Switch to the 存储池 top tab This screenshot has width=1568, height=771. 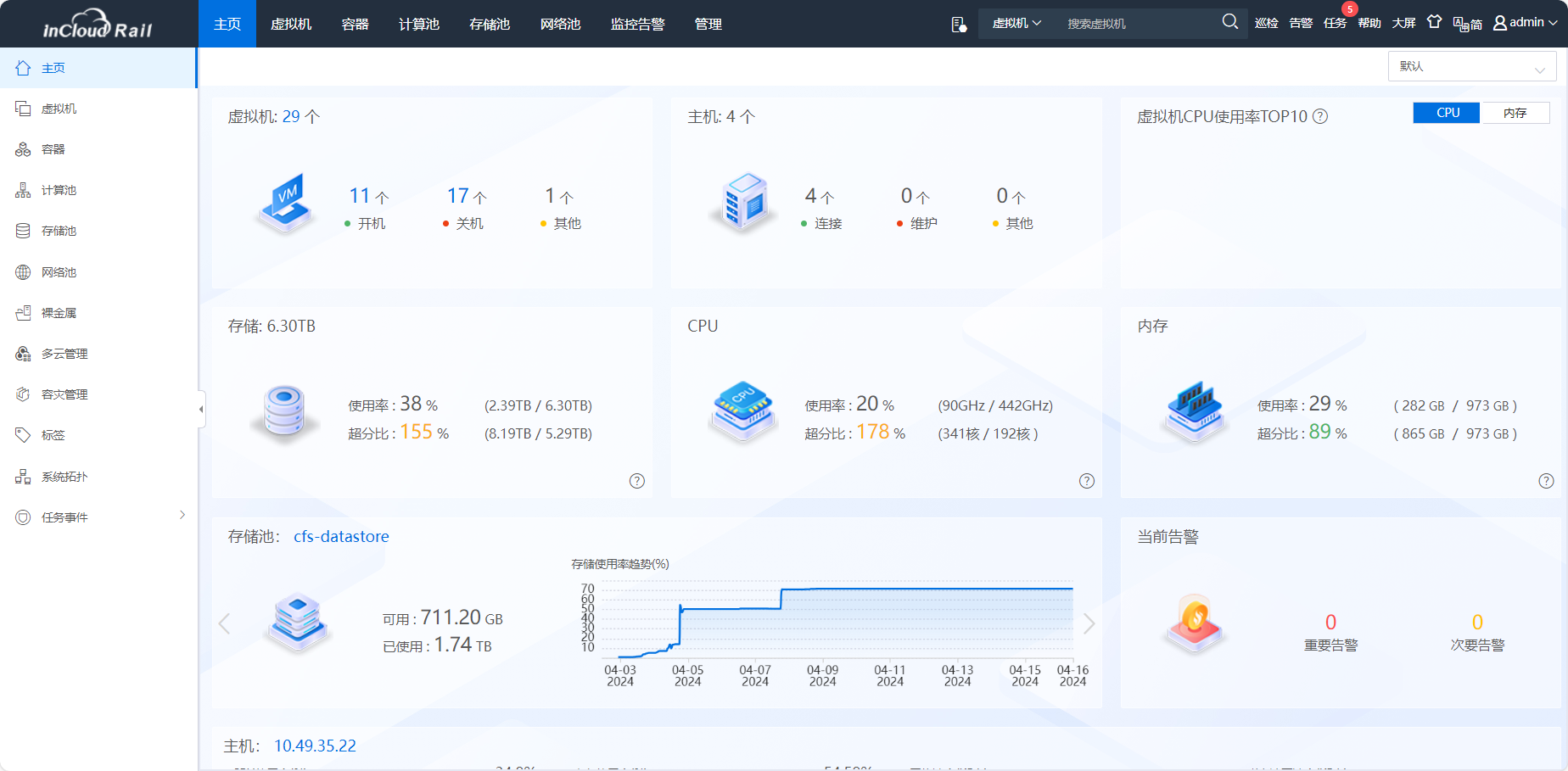coord(490,24)
